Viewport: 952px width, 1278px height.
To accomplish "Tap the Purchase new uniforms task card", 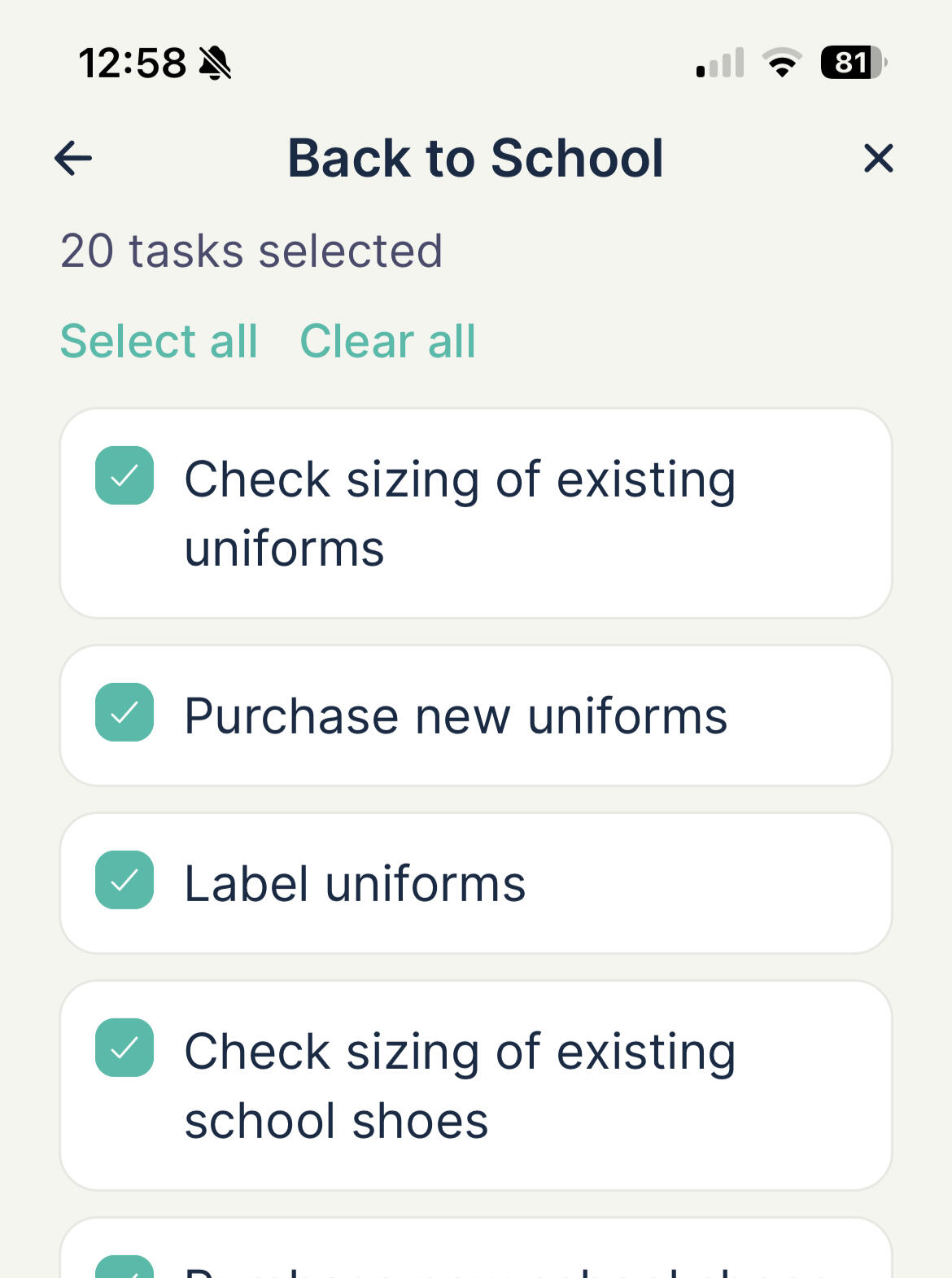I will tap(476, 716).
